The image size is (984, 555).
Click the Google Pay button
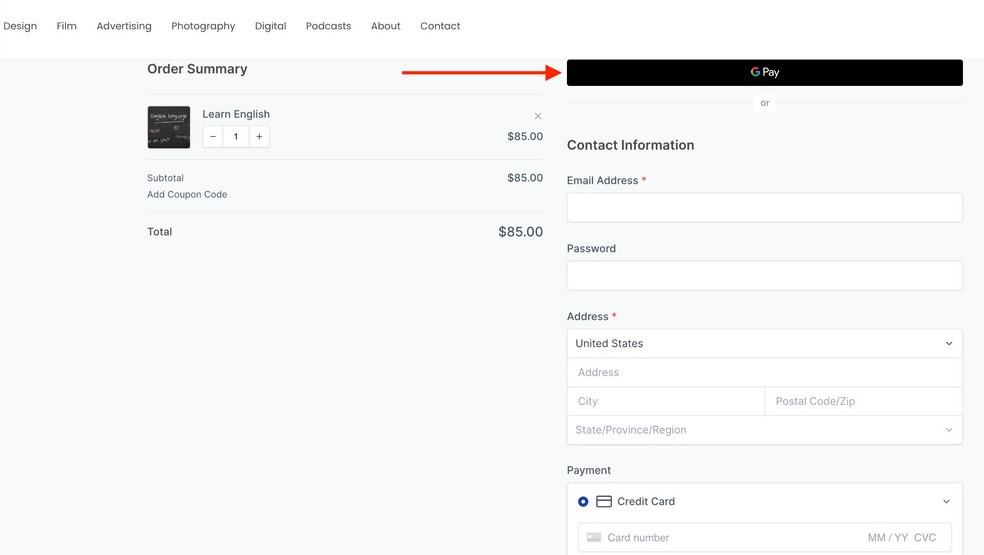[x=764, y=72]
